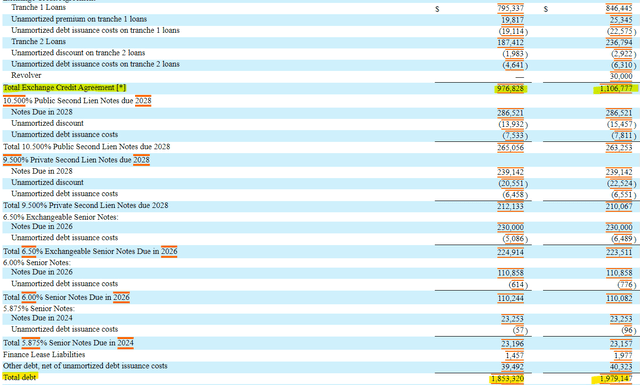Click 'Total 5.875% Senior Notes Due in 2024'
640x385 pixels.
click(68, 343)
